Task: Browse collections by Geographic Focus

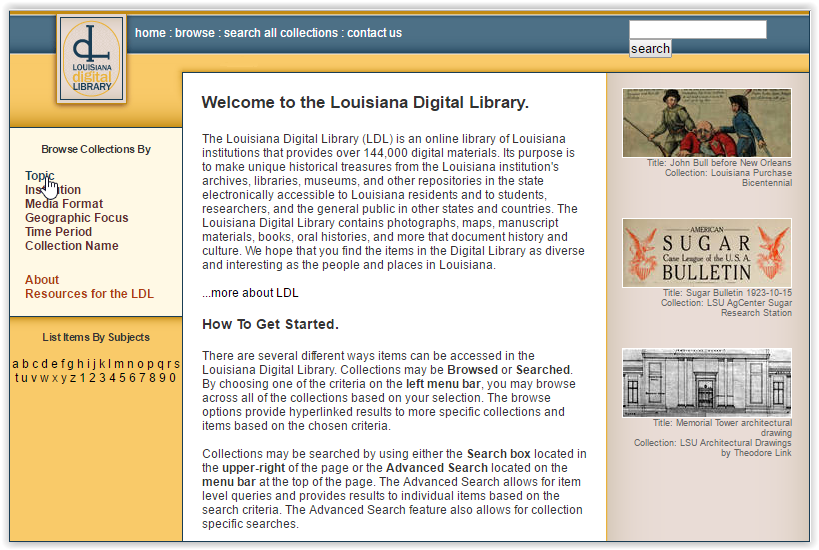Action: click(77, 218)
